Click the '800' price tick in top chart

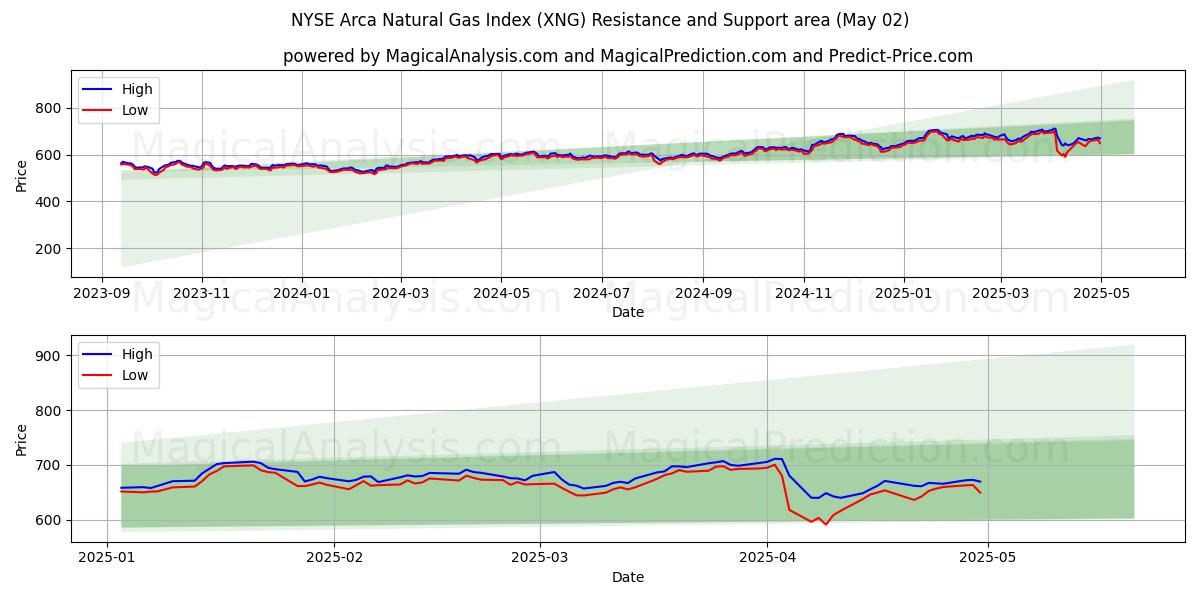pyautogui.click(x=50, y=108)
